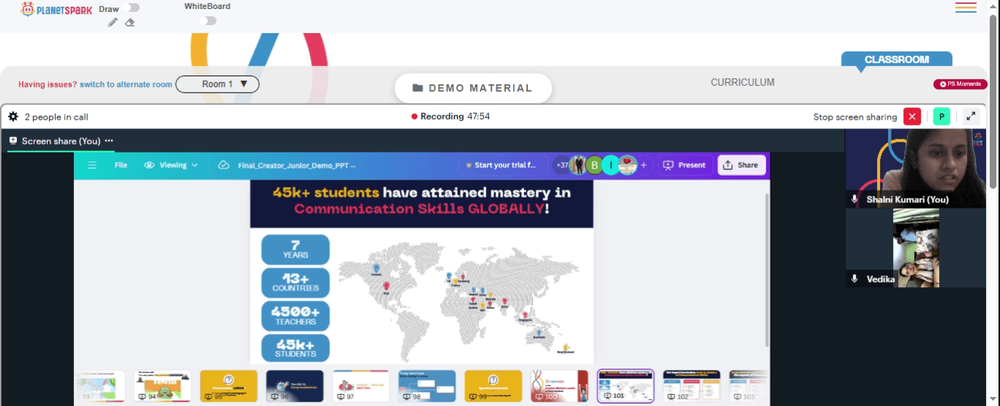Click the 2 people in call text
Screen dimensions: 1000x406
click(56, 117)
